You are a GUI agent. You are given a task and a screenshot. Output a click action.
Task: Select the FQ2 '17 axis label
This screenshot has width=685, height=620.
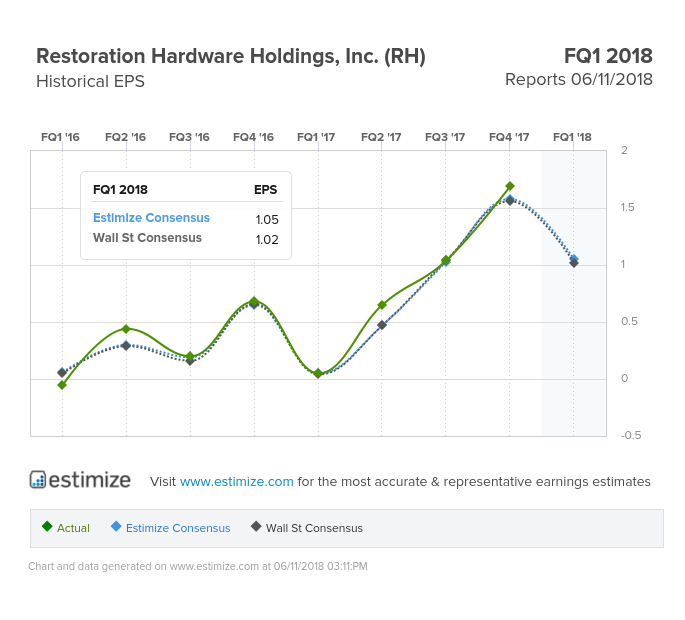[x=381, y=137]
